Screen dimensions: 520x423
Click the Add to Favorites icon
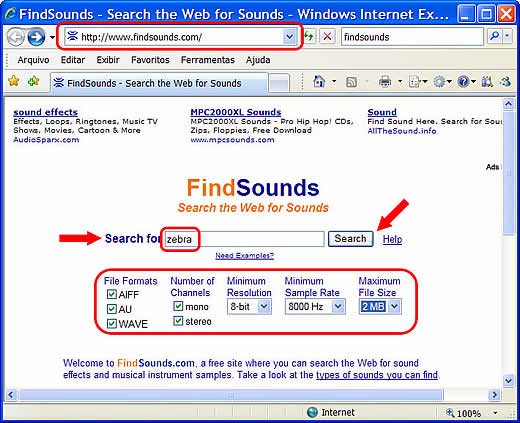pos(34,81)
